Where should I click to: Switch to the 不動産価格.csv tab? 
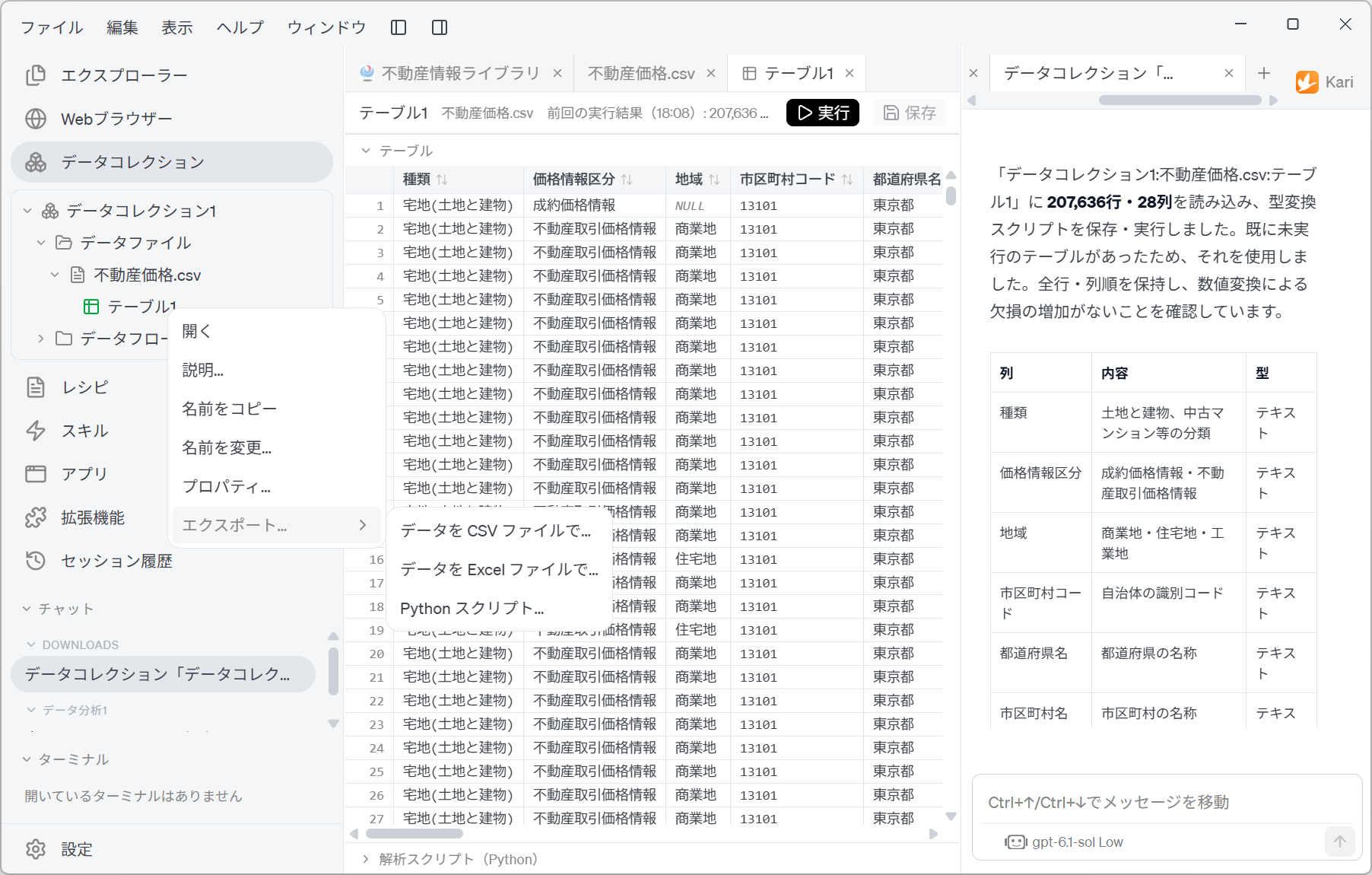[641, 73]
